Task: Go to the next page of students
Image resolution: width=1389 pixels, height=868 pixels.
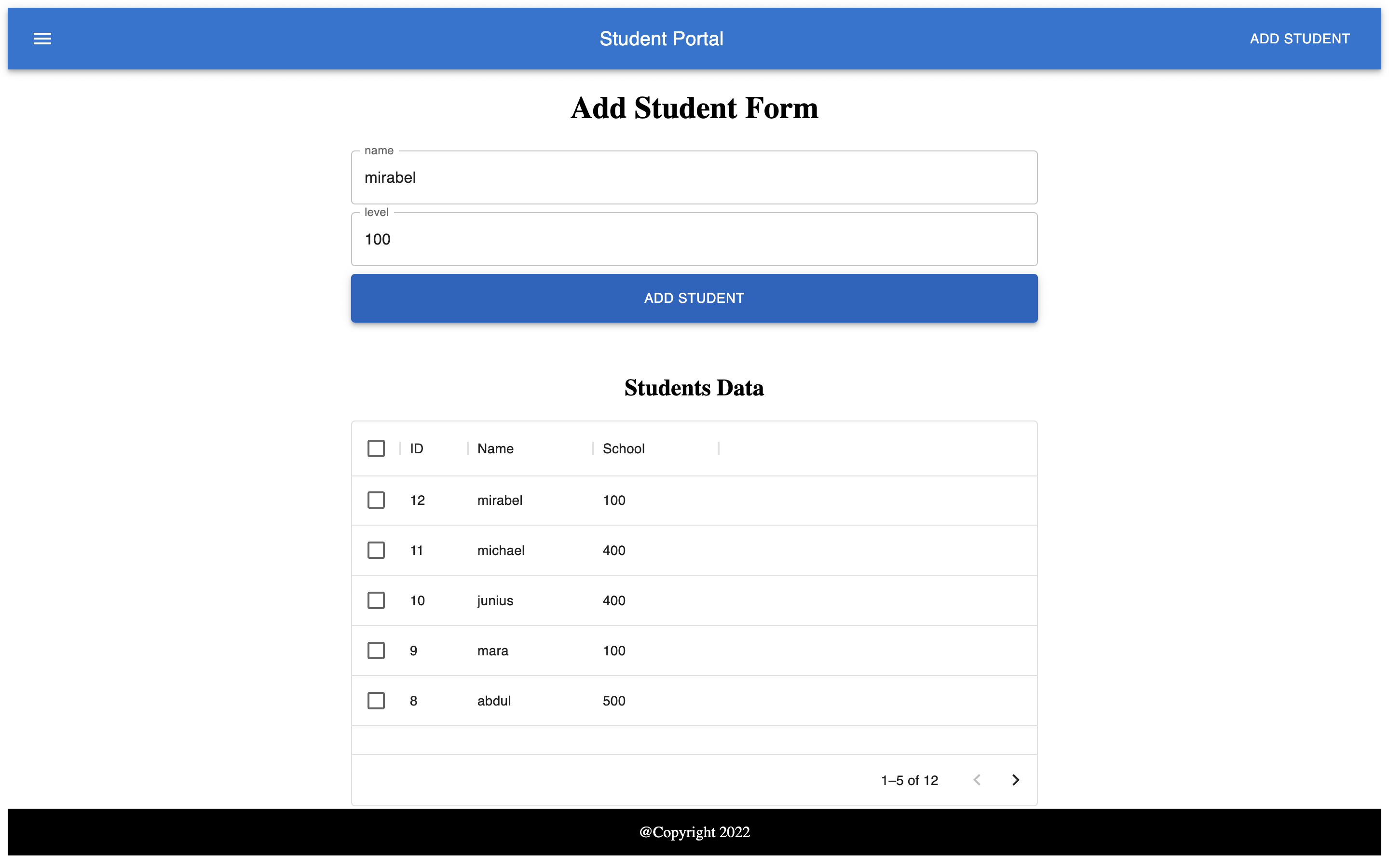Action: [x=1015, y=780]
